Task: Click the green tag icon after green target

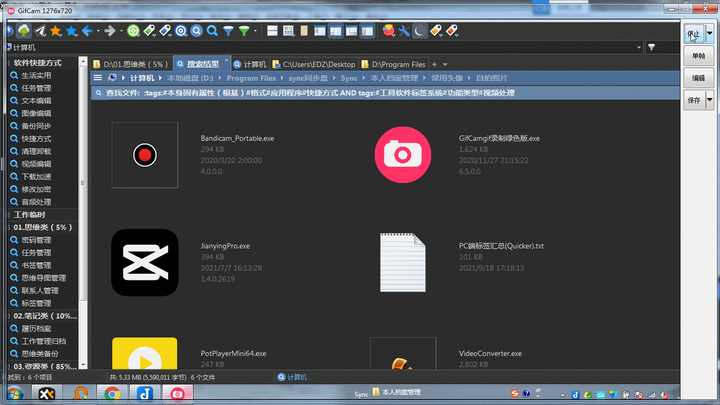Action: [149, 31]
